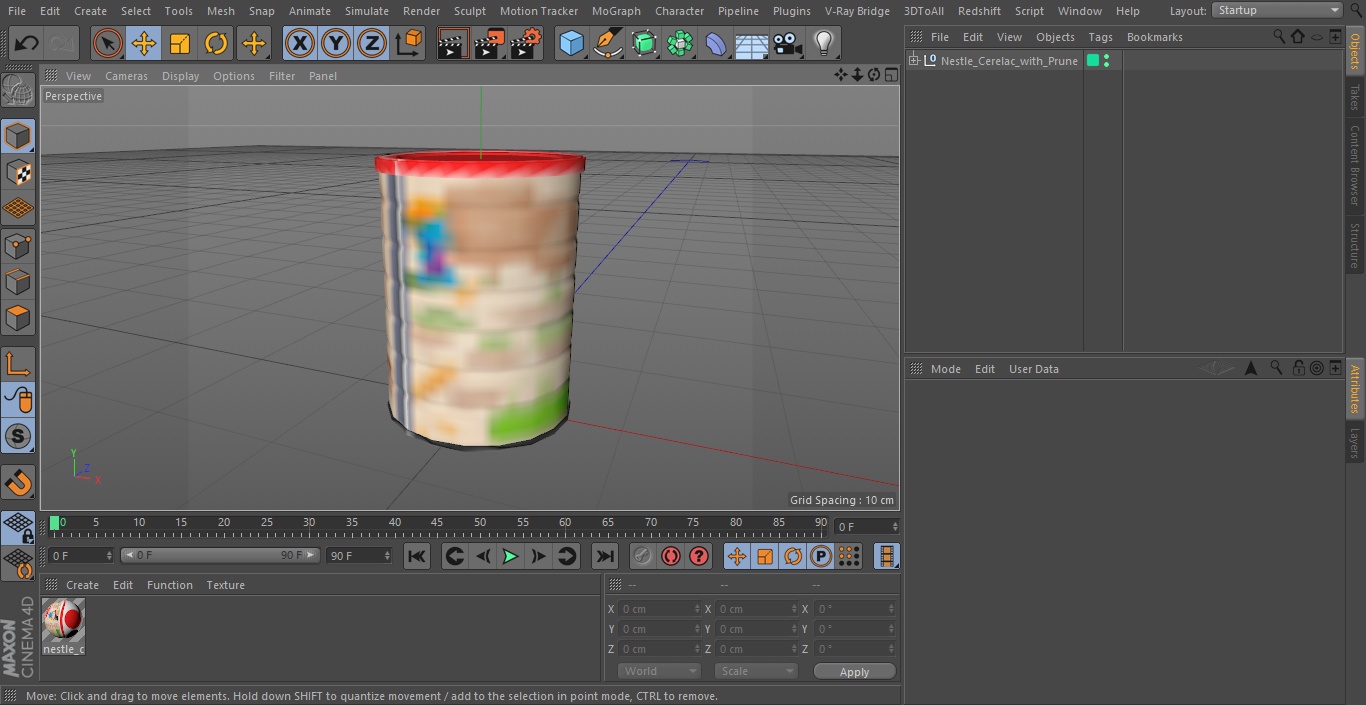Expand the Nestle_Cerelac_with_Prune object tree
Image resolution: width=1366 pixels, height=705 pixels.
tap(913, 61)
